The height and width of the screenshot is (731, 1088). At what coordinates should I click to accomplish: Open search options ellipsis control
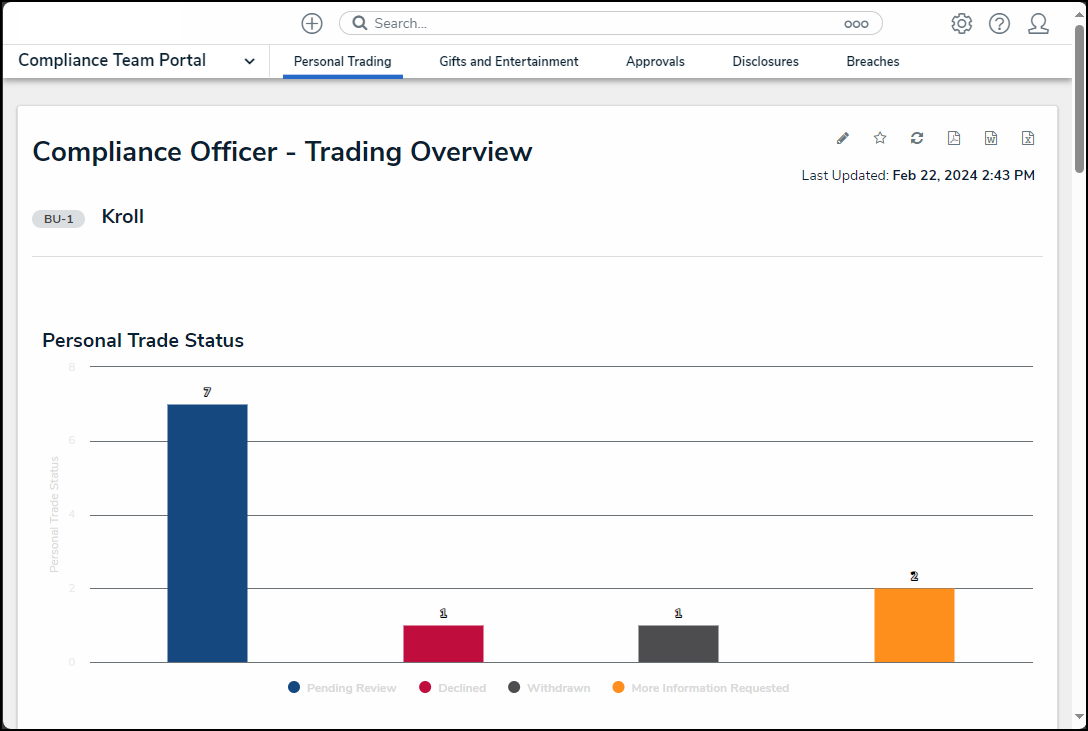[856, 23]
